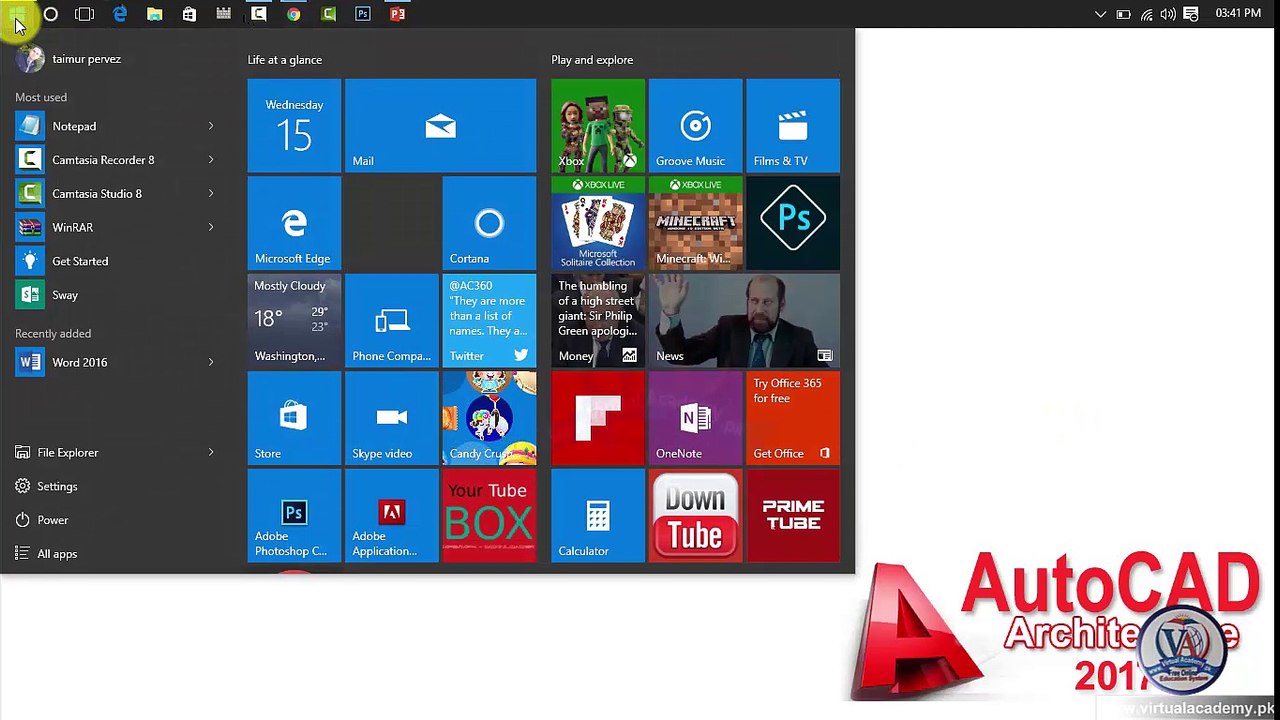Open the Microsoft Edge tile
Viewport: 1280px width, 720px height.
click(x=294, y=224)
